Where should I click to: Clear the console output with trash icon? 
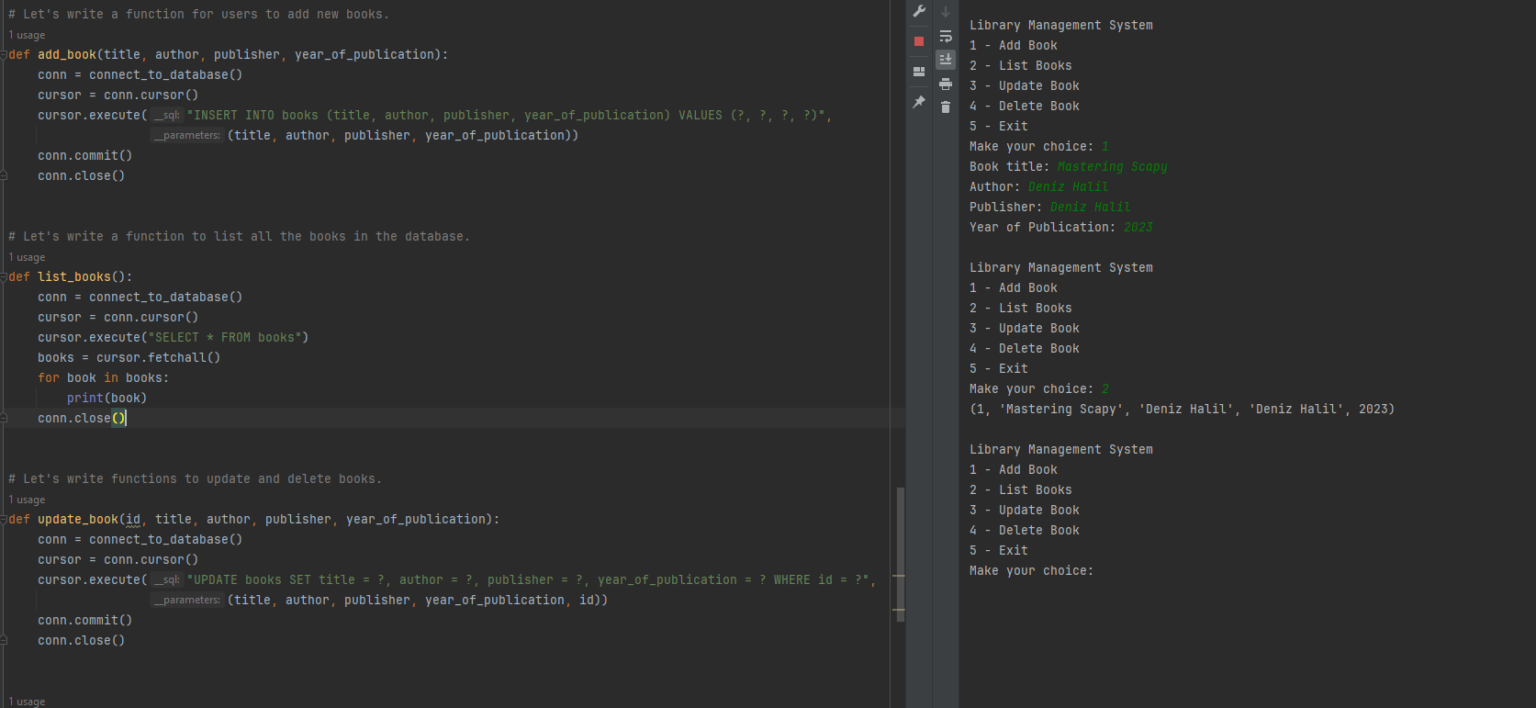click(945, 107)
